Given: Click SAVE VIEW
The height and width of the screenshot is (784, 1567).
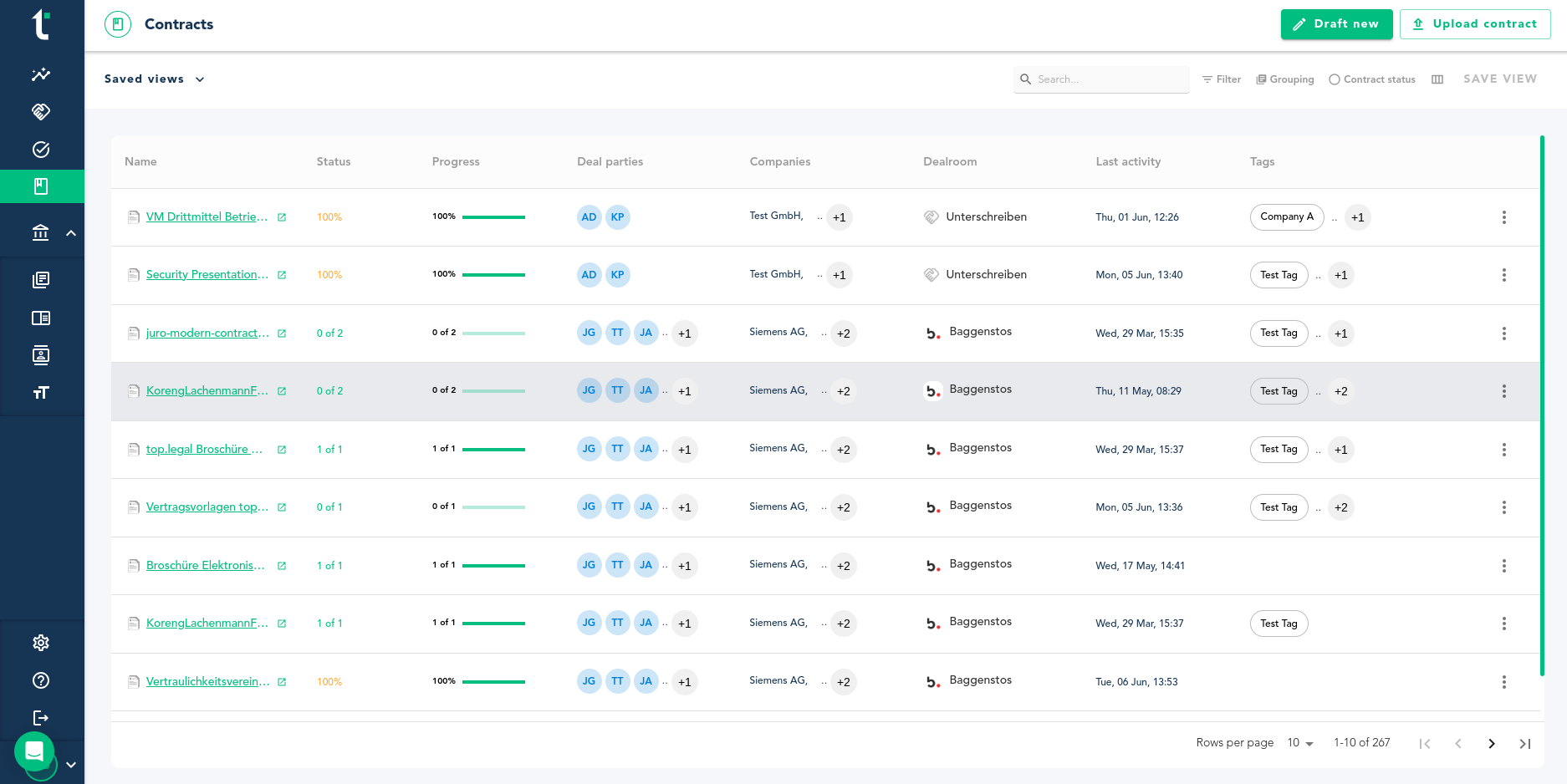Looking at the screenshot, I should (1500, 79).
